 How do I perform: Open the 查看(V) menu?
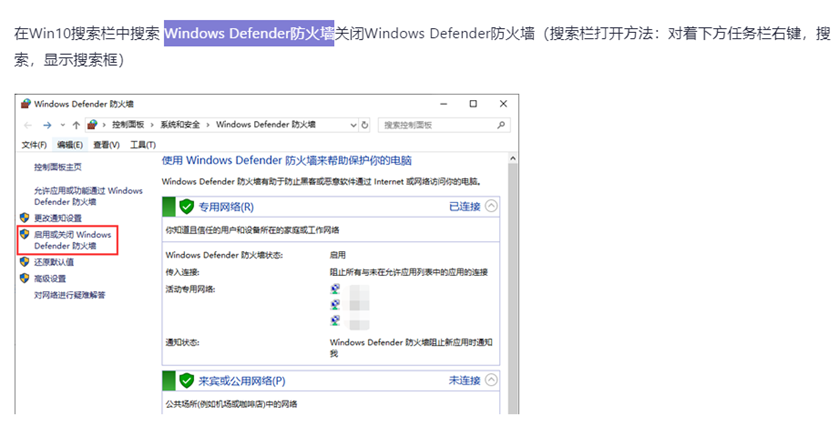click(x=106, y=145)
